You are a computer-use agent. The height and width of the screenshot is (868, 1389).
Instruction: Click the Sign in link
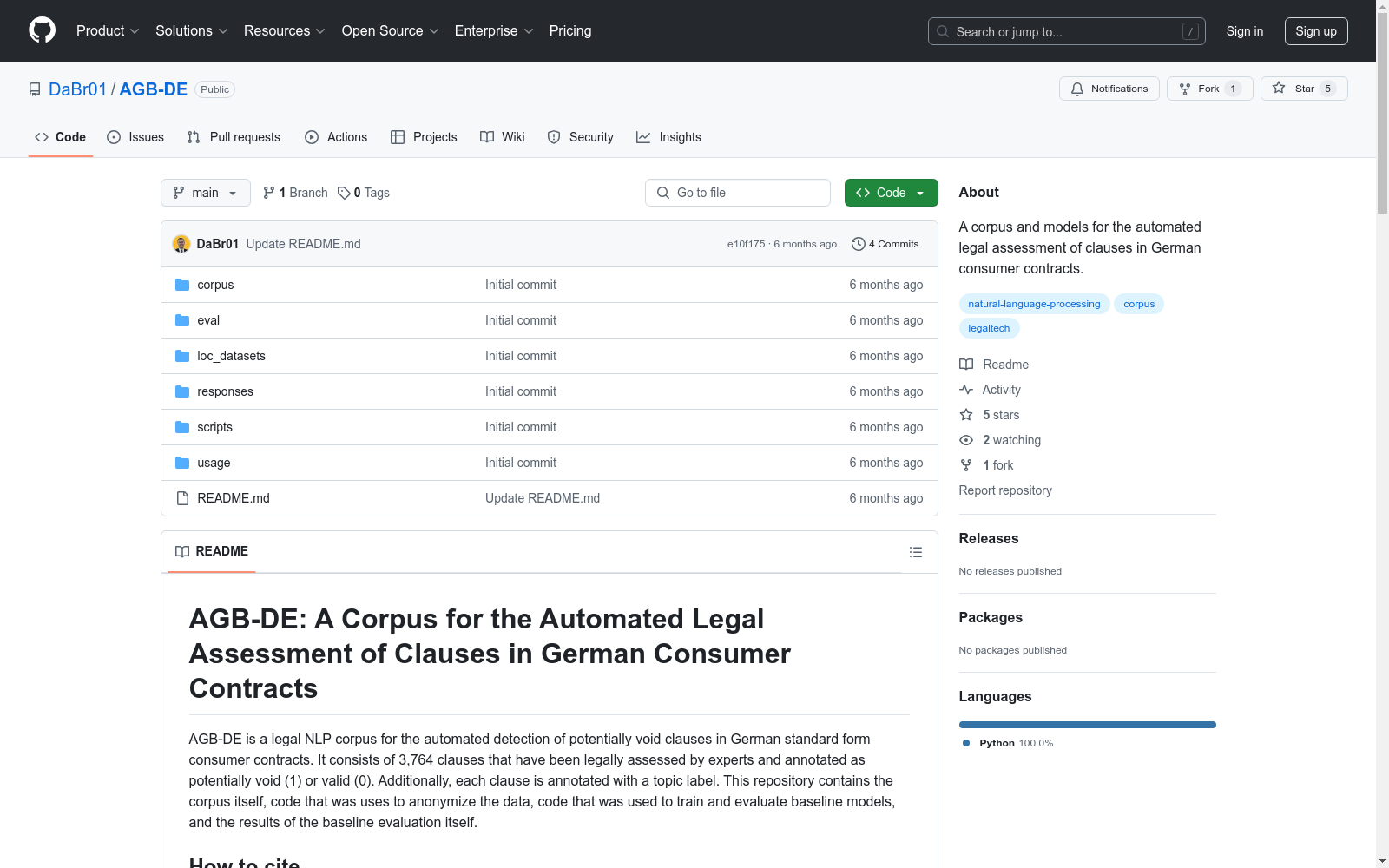[1245, 31]
